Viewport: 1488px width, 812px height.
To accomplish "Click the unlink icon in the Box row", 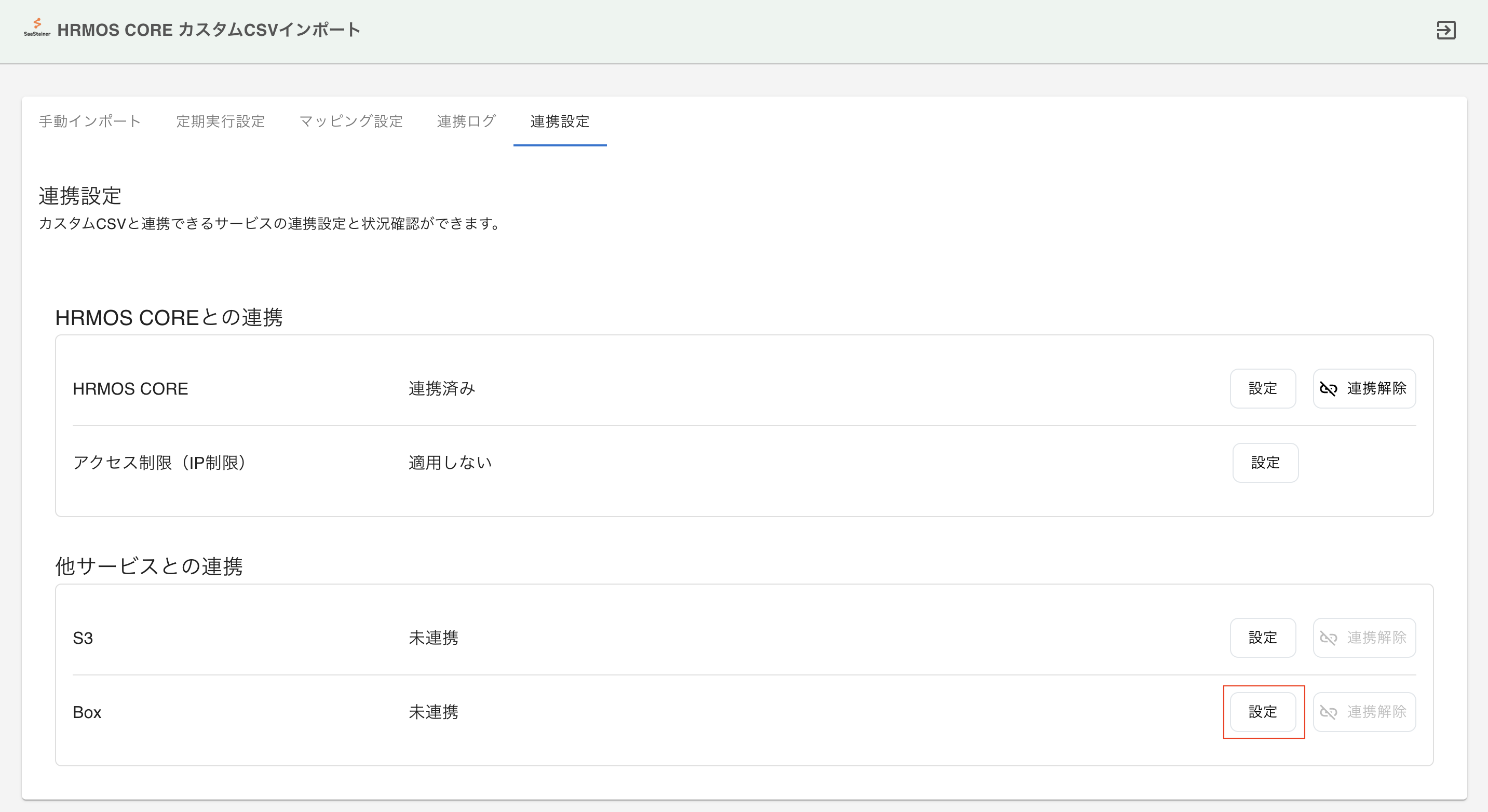I will (x=1328, y=712).
